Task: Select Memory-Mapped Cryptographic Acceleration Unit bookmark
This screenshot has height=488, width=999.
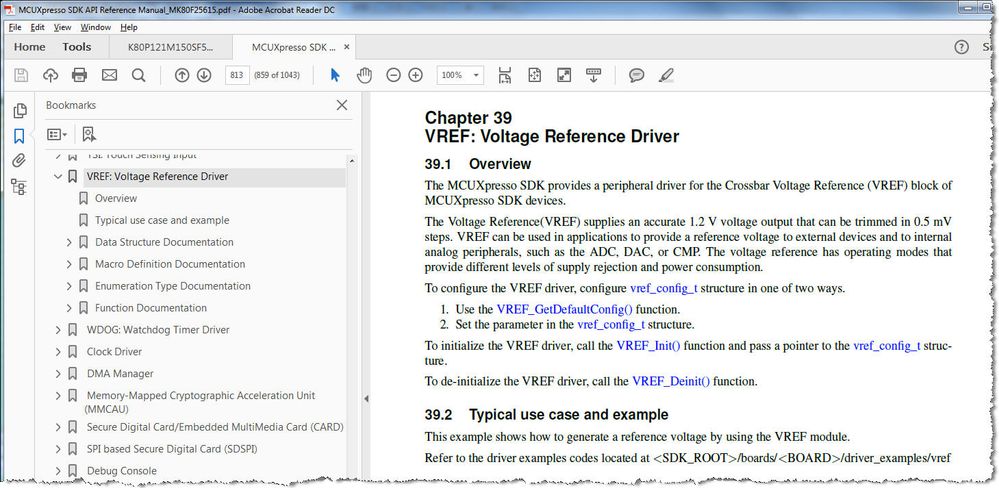Action: 201,403
